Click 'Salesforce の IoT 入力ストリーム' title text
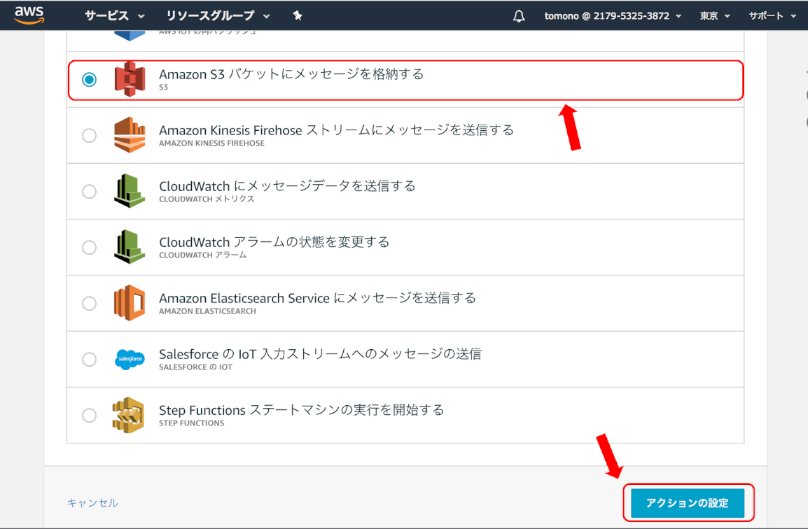Image resolution: width=808 pixels, height=529 pixels. (320, 354)
